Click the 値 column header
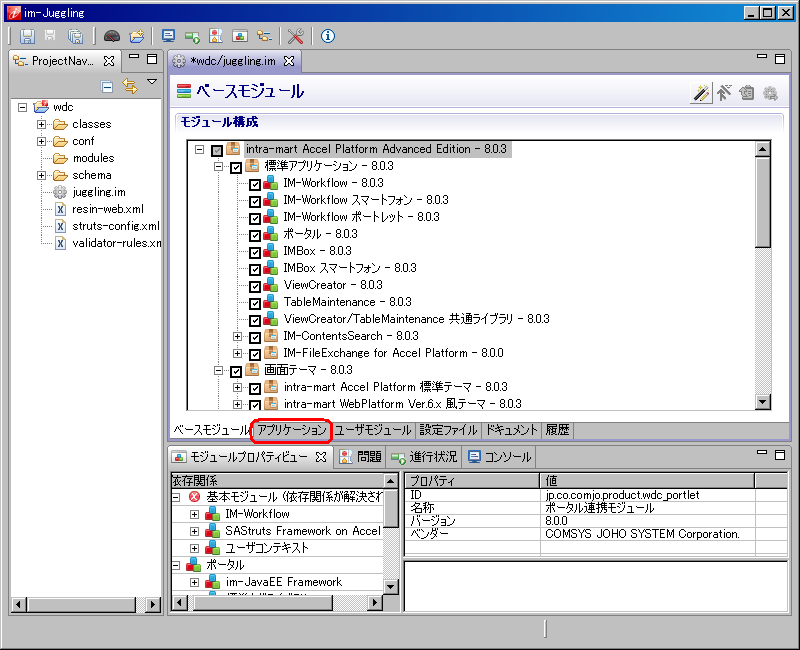 tap(647, 481)
